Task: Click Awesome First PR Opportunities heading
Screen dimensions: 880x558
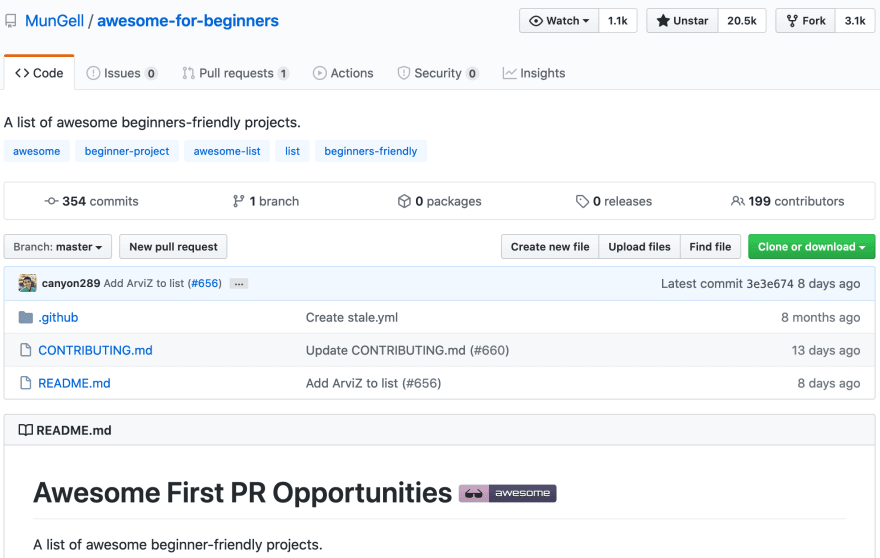Action: point(242,493)
